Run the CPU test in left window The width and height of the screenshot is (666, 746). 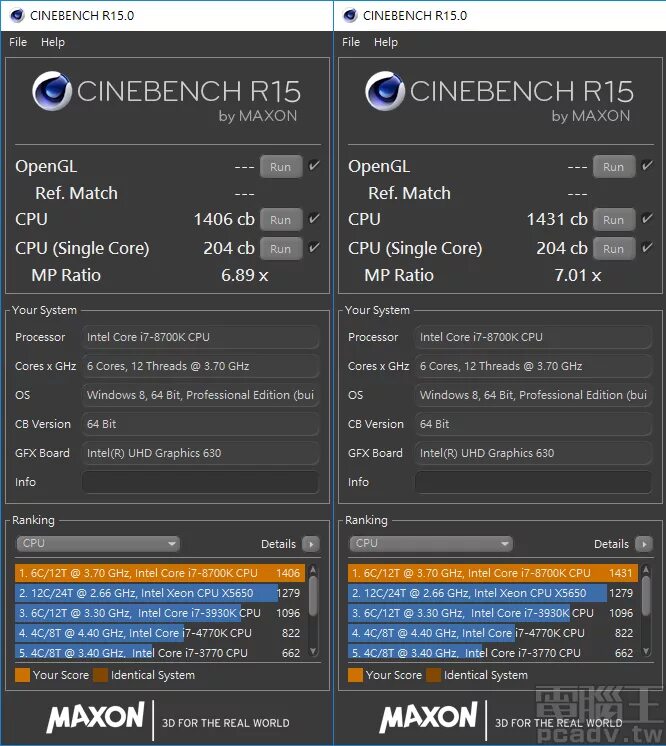pos(281,220)
